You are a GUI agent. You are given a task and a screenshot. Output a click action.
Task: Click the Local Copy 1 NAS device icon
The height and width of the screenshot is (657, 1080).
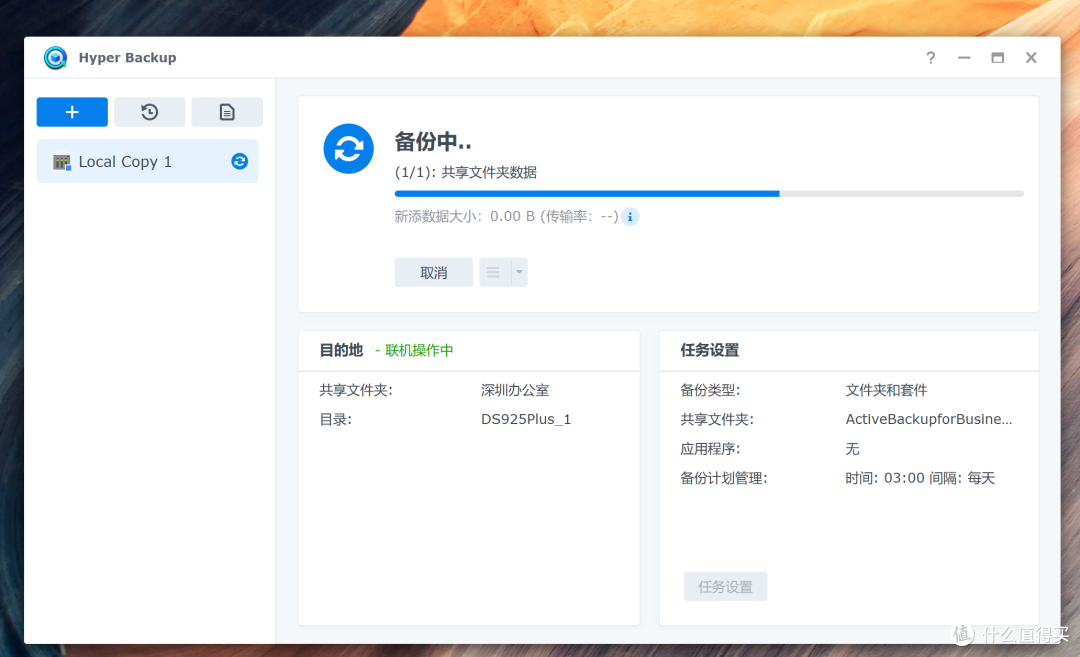[62, 162]
